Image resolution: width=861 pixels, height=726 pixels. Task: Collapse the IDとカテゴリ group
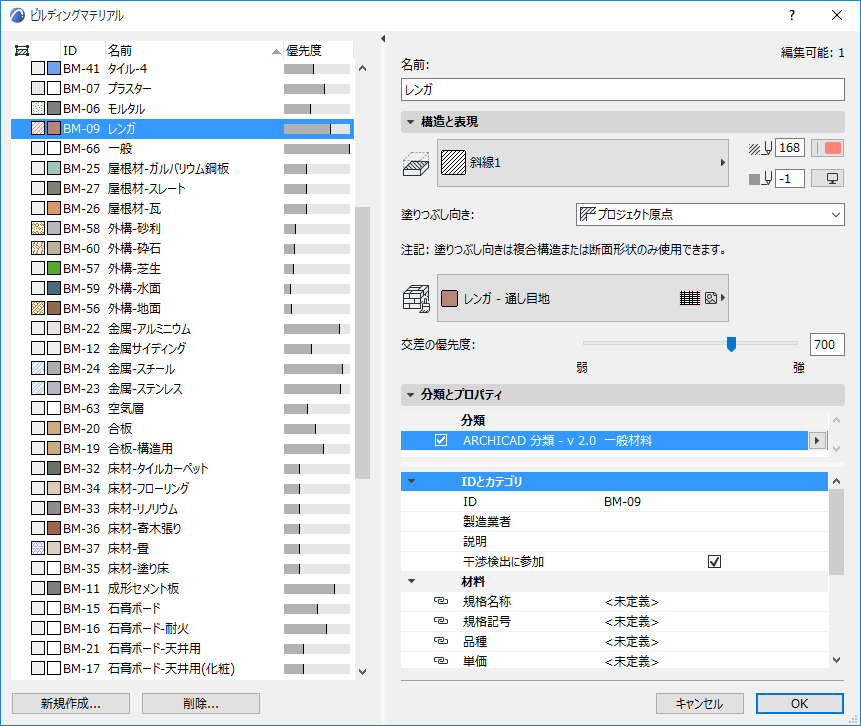(411, 482)
